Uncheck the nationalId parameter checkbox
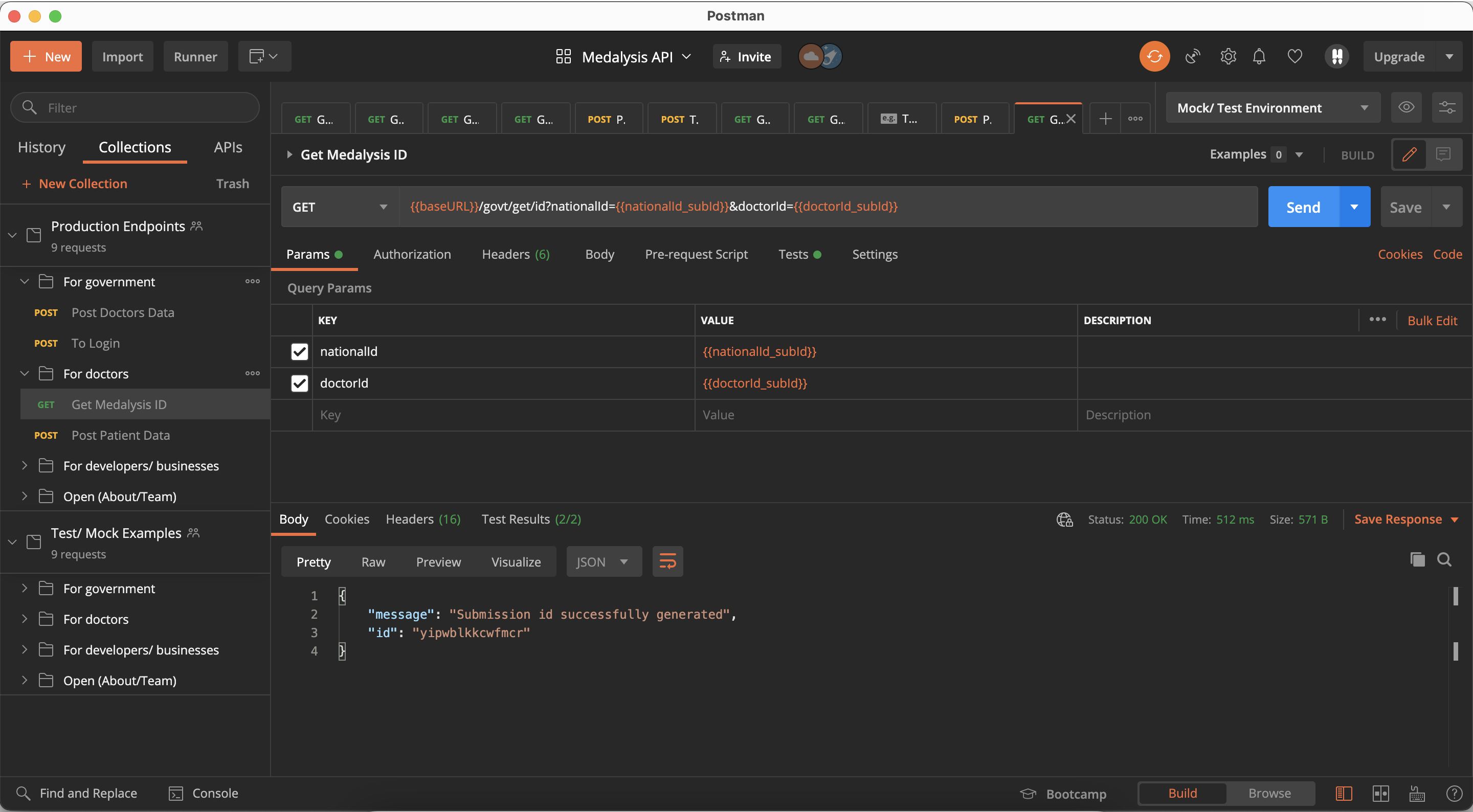Image resolution: width=1473 pixels, height=812 pixels. click(x=299, y=352)
